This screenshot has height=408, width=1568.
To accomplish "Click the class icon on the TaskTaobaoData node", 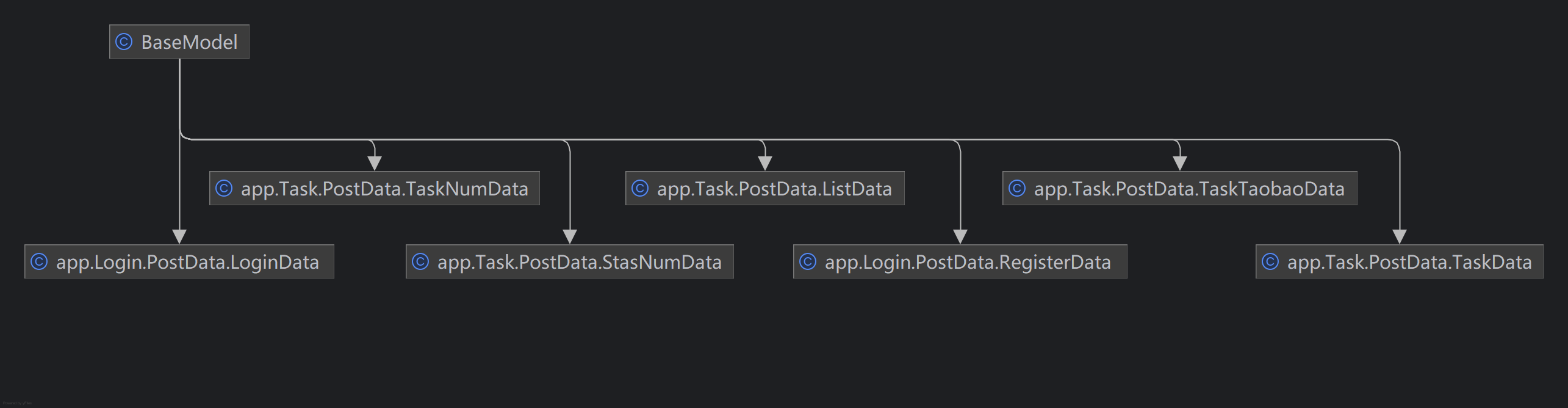I will [x=1017, y=188].
